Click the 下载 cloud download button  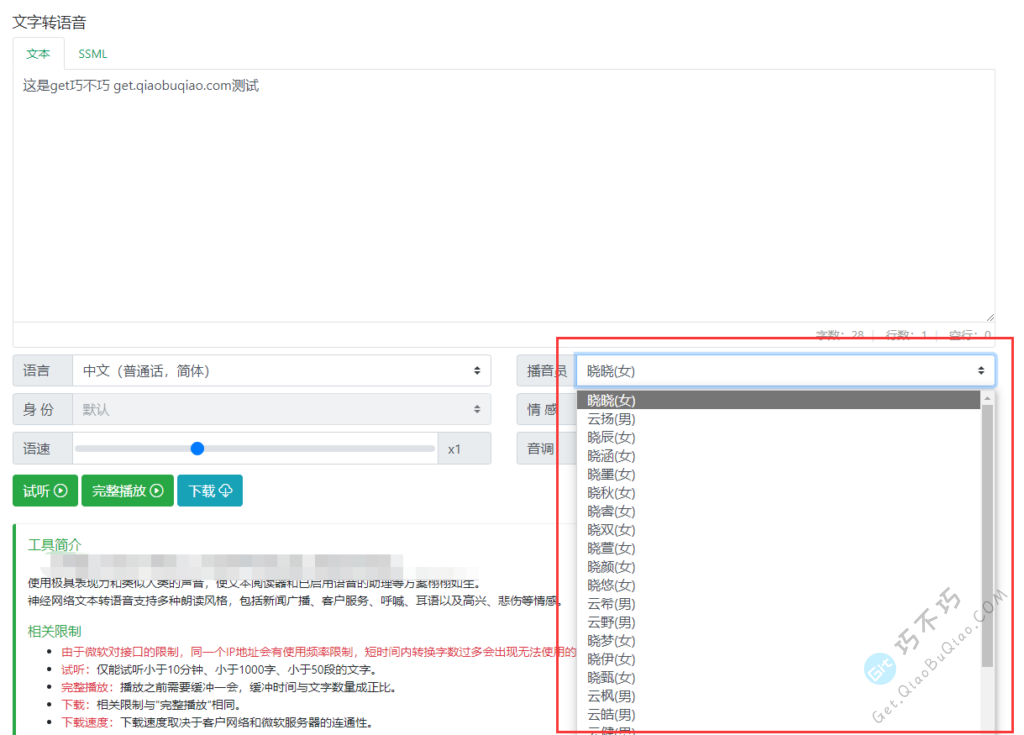pos(210,491)
